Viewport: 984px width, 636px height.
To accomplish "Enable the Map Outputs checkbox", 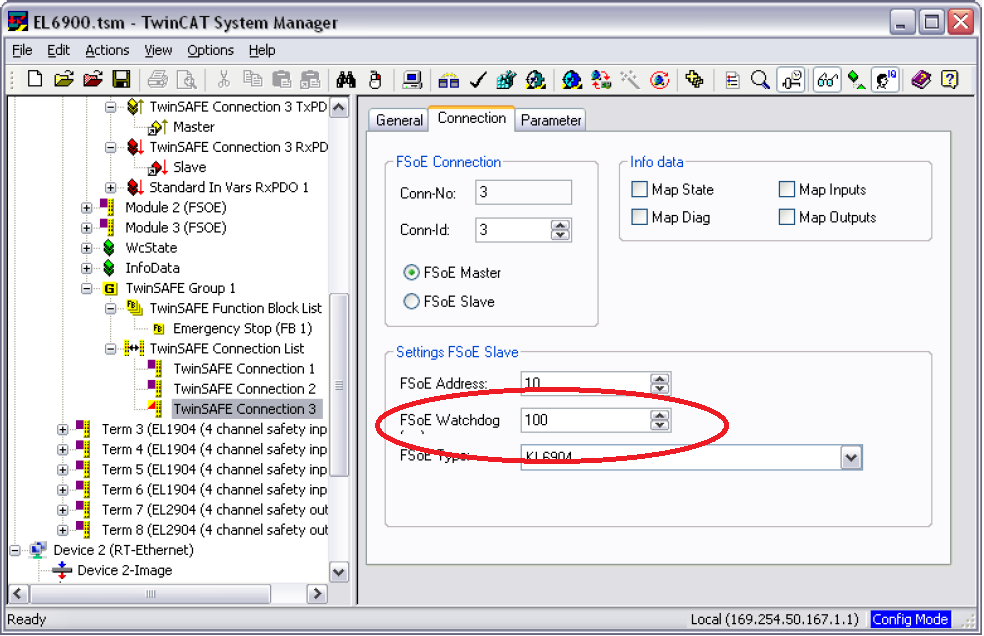I will tap(786, 217).
